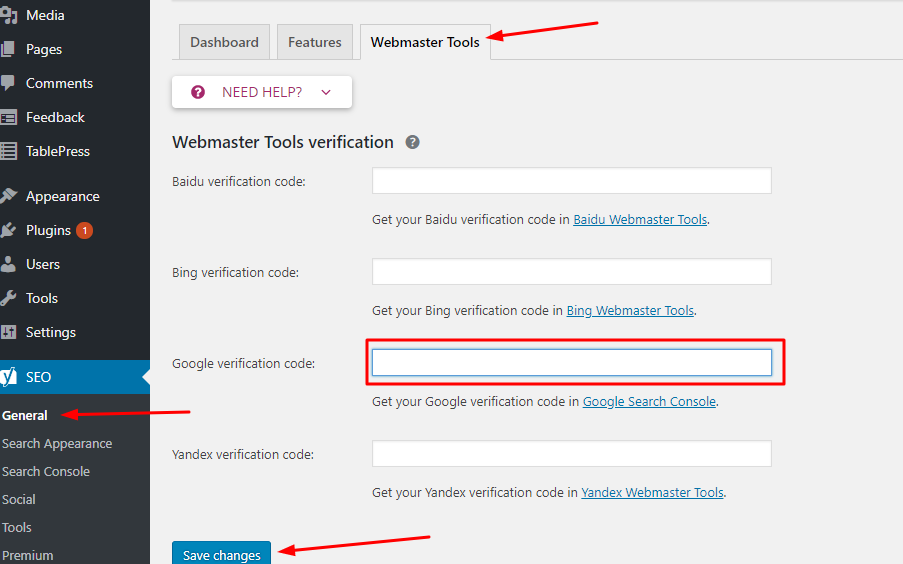Expand the NEED HELP? chevron
The width and height of the screenshot is (903, 564).
point(326,92)
